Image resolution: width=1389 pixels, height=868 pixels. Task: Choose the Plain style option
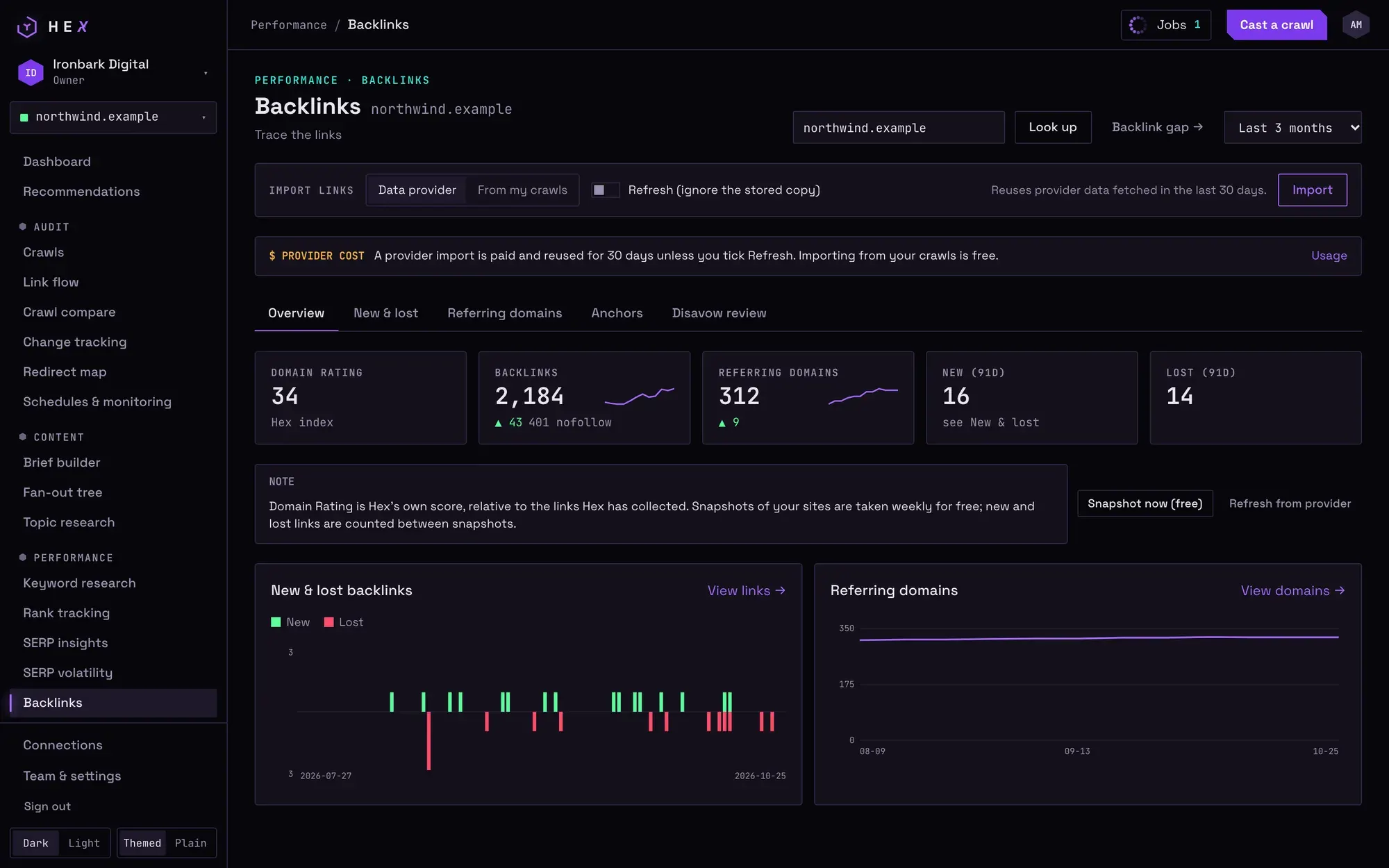190,843
